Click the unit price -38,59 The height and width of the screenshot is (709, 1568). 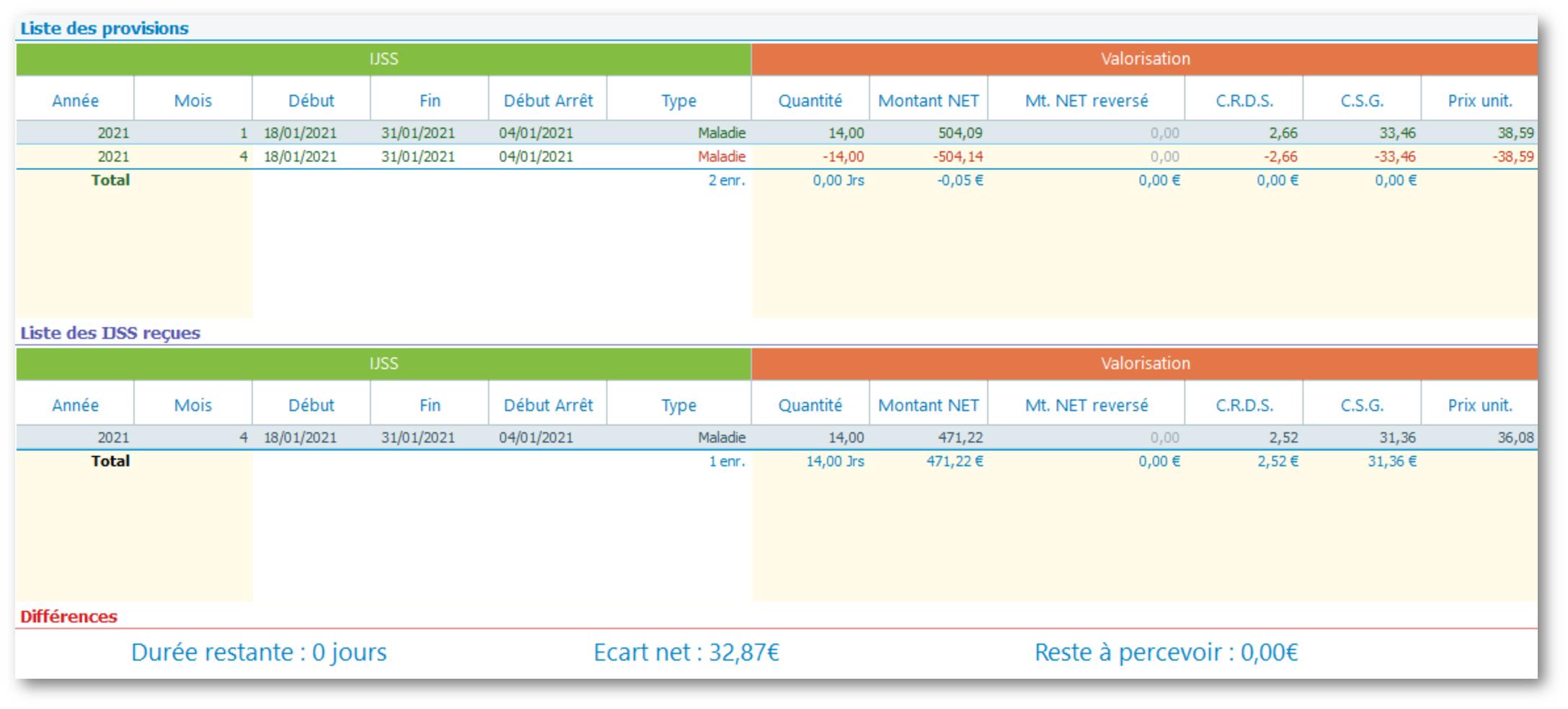1513,157
